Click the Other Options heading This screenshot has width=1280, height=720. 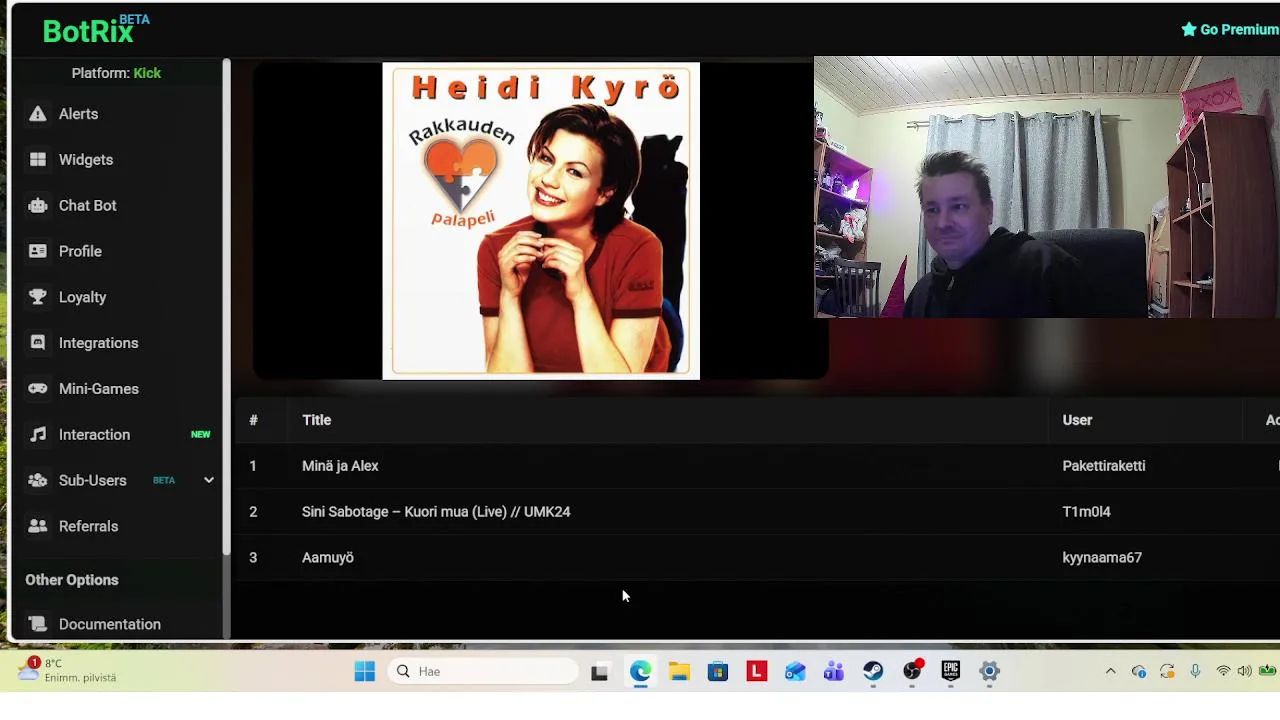pos(72,580)
